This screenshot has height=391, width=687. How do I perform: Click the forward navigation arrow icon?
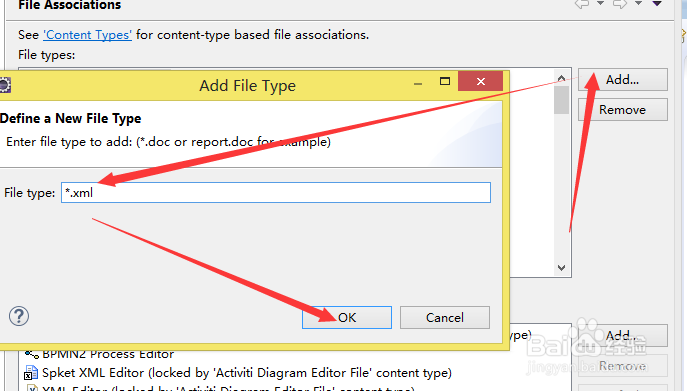click(x=620, y=4)
